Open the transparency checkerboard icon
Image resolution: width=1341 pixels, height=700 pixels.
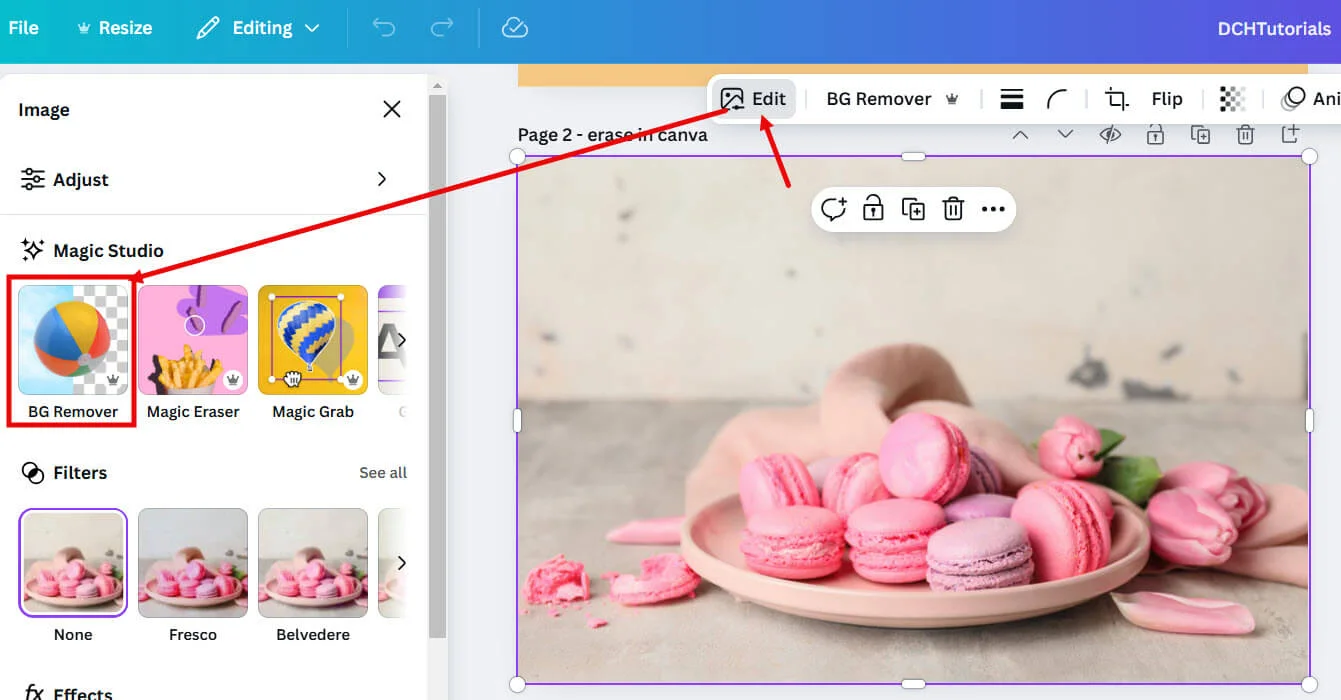tap(1233, 98)
